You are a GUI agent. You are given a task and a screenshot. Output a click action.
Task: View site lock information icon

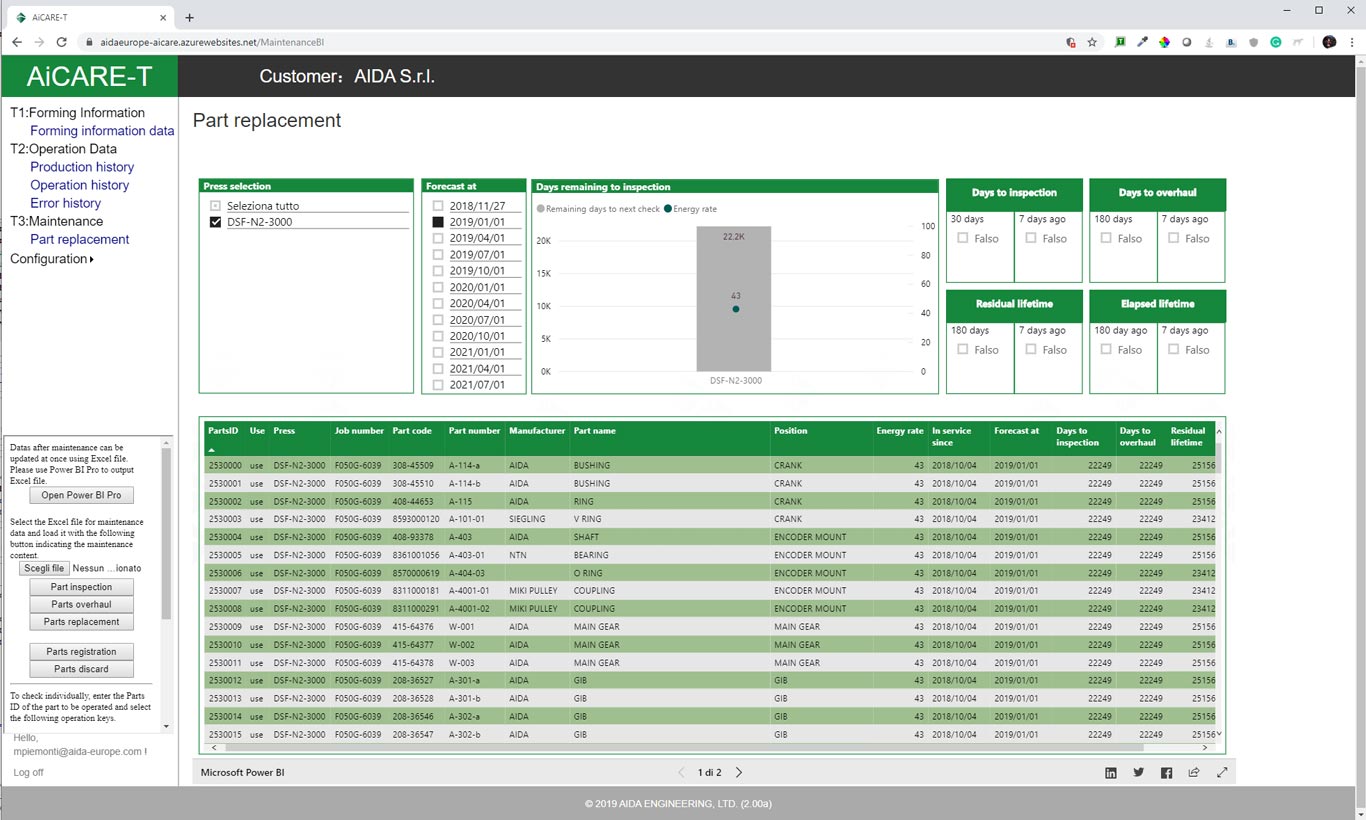coord(89,43)
